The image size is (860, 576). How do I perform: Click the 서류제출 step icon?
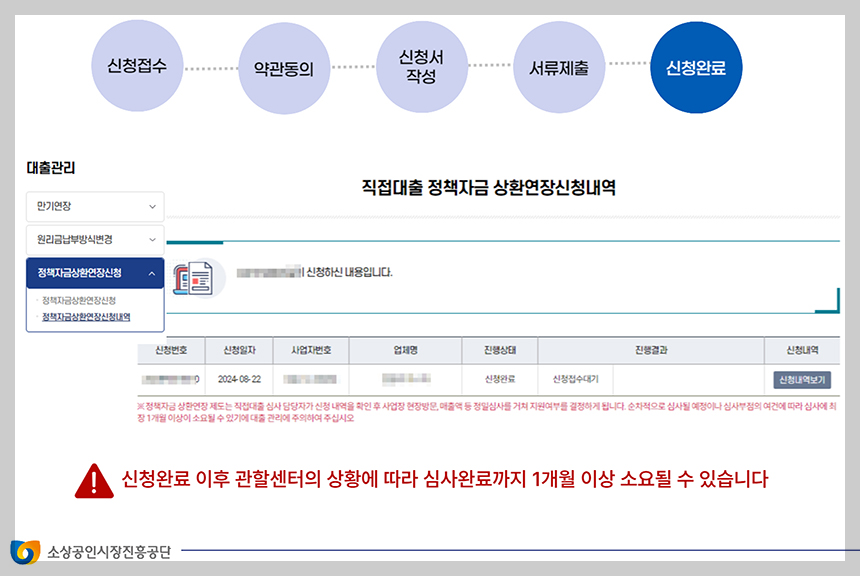tap(560, 70)
